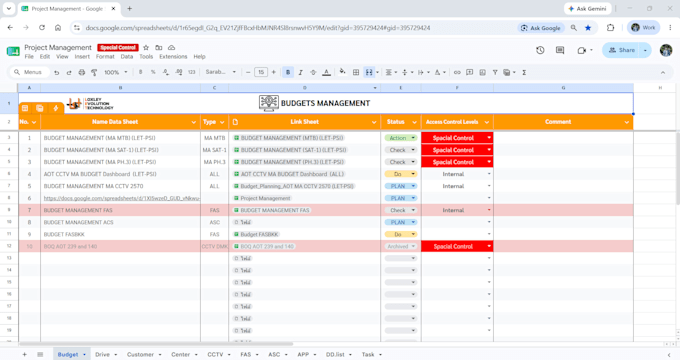Click the Functions sigma icon
Viewport: 680px width, 360px height.
[x=524, y=72]
